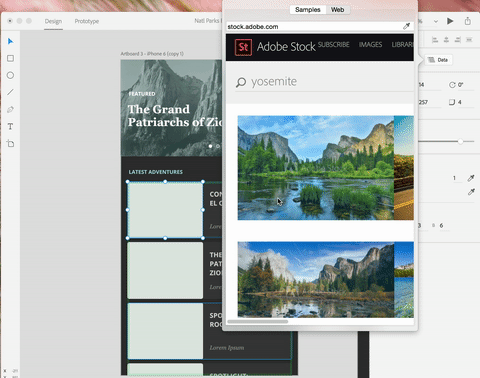480x378 pixels.
Task: Click the desktop preview play button
Action: coord(450,21)
